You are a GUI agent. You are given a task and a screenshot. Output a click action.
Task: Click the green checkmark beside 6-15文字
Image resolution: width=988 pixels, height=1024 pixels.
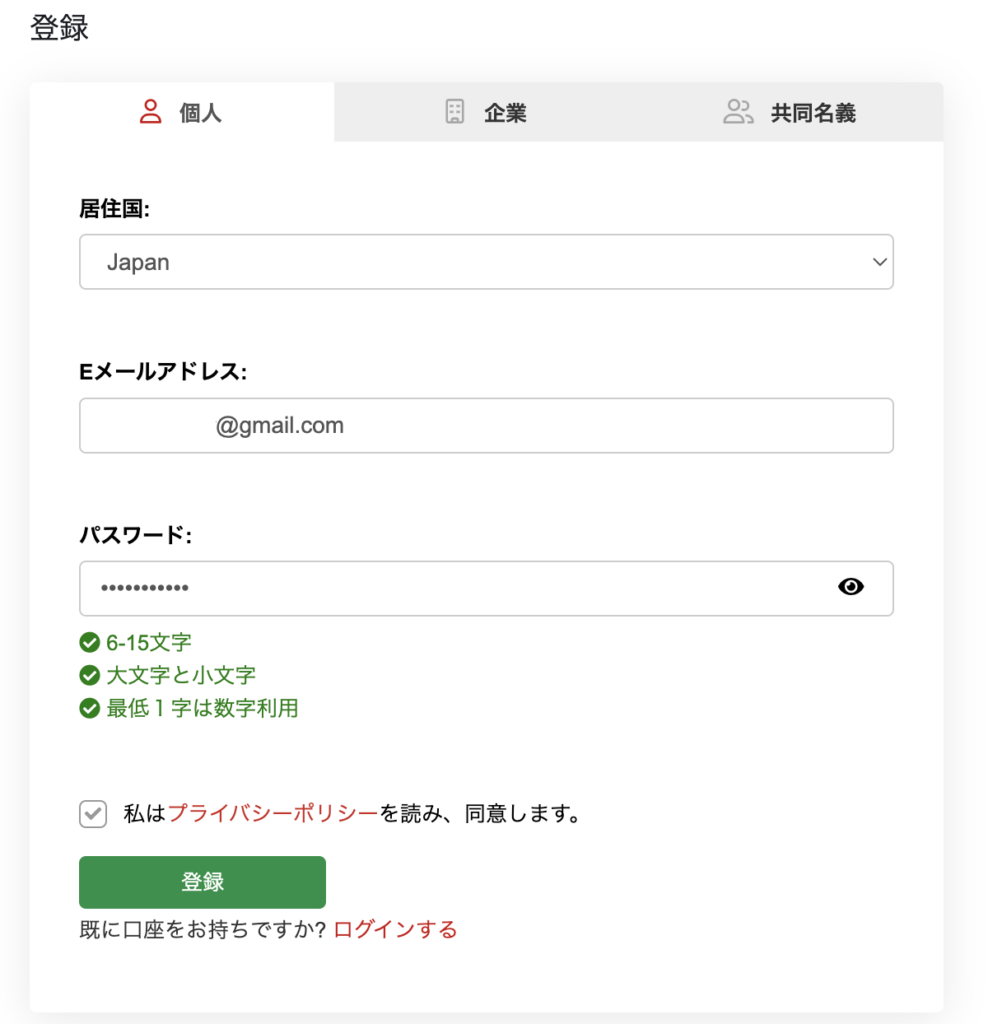point(90,642)
